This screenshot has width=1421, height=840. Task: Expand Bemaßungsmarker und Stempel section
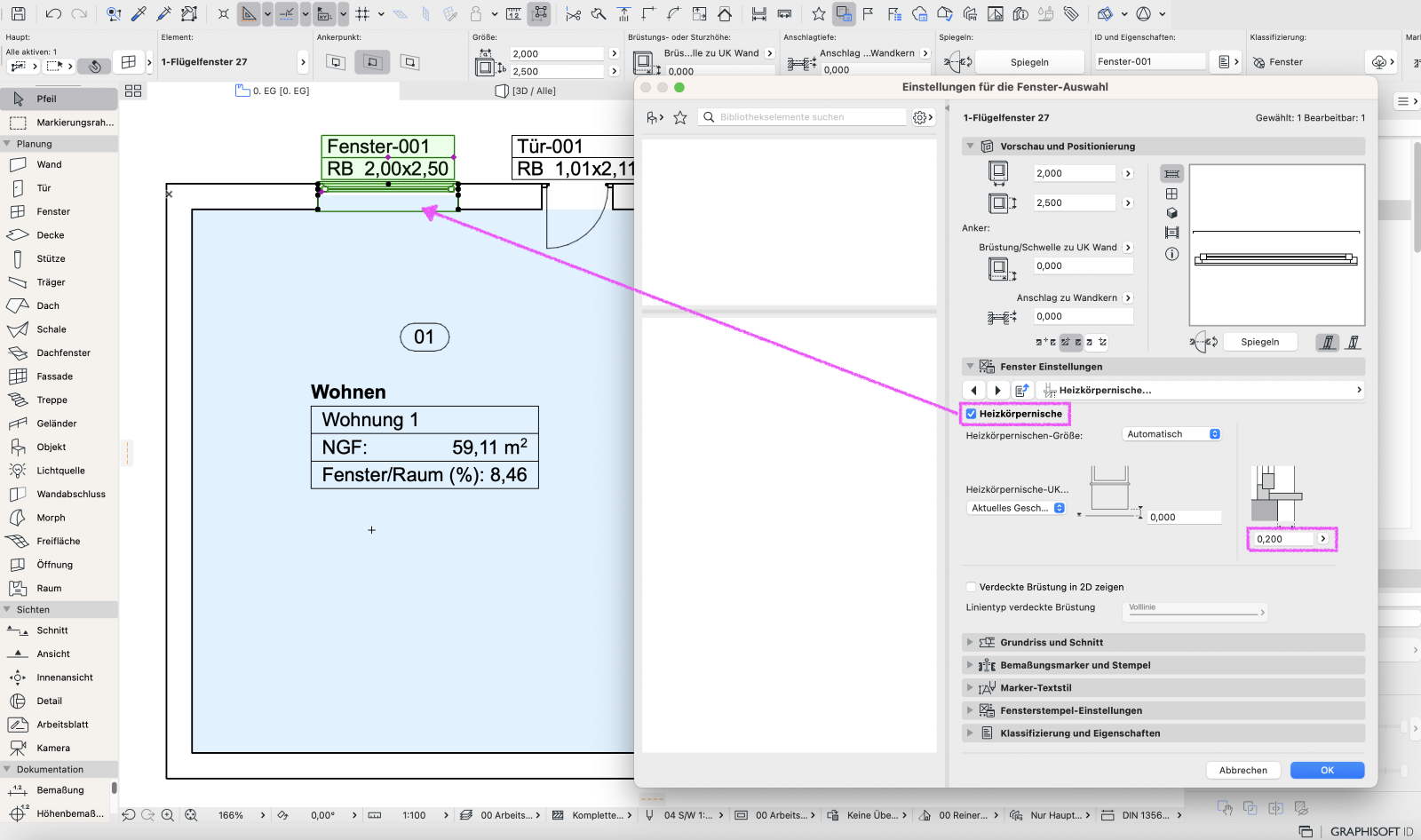[x=970, y=665]
